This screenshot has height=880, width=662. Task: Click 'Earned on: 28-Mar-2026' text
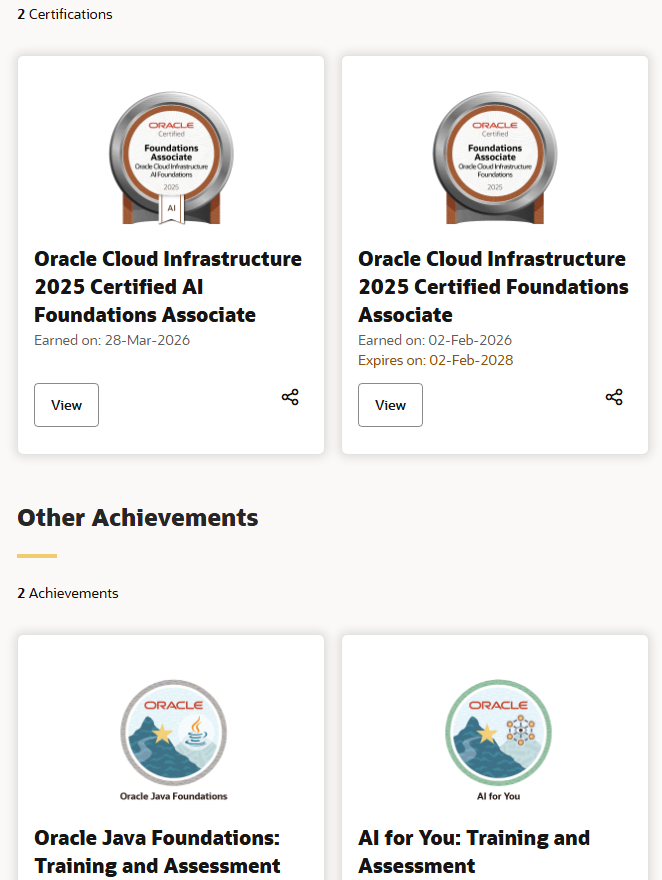(x=112, y=340)
